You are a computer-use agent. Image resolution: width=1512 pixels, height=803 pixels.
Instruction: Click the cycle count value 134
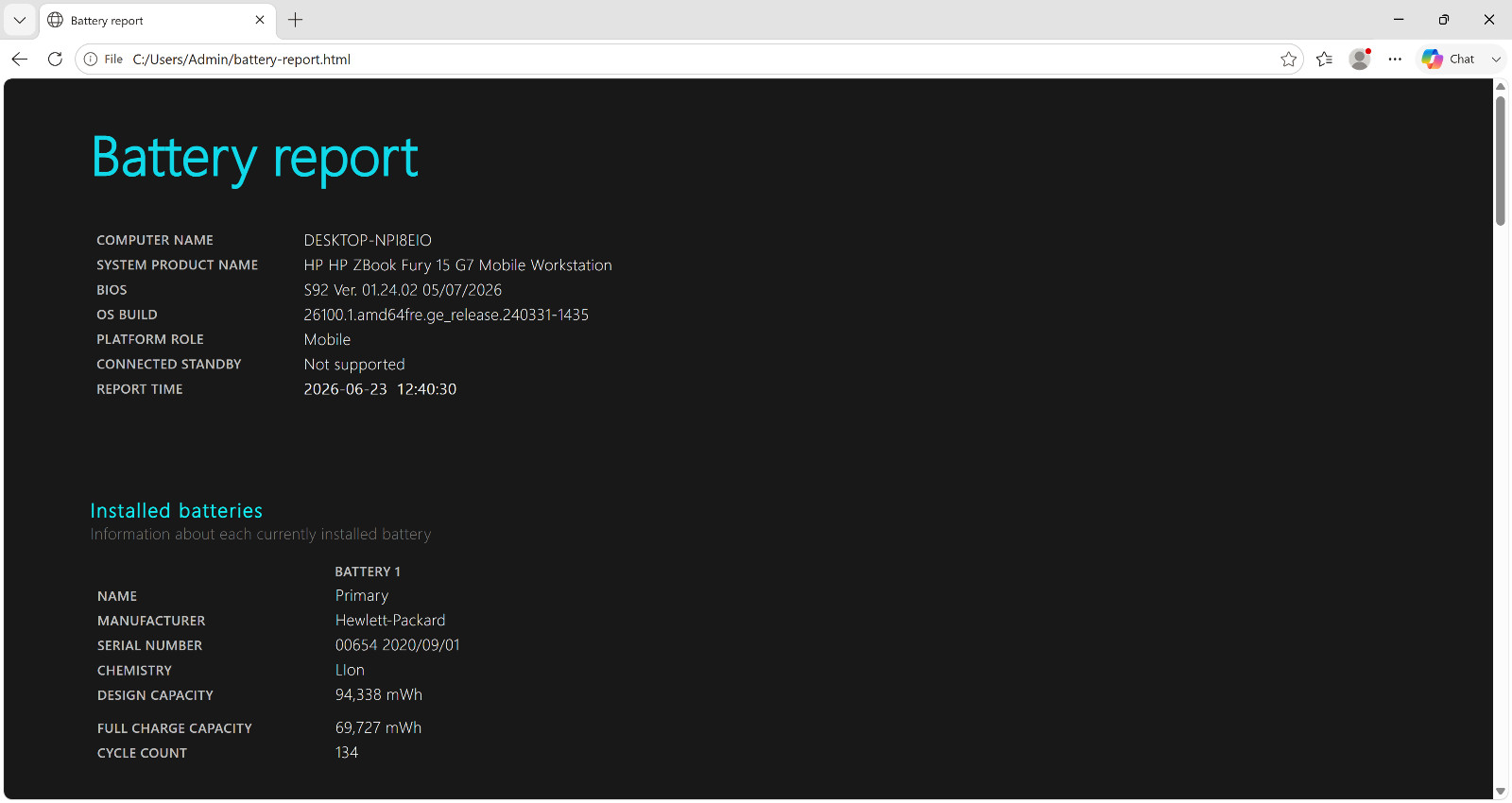[x=347, y=753]
